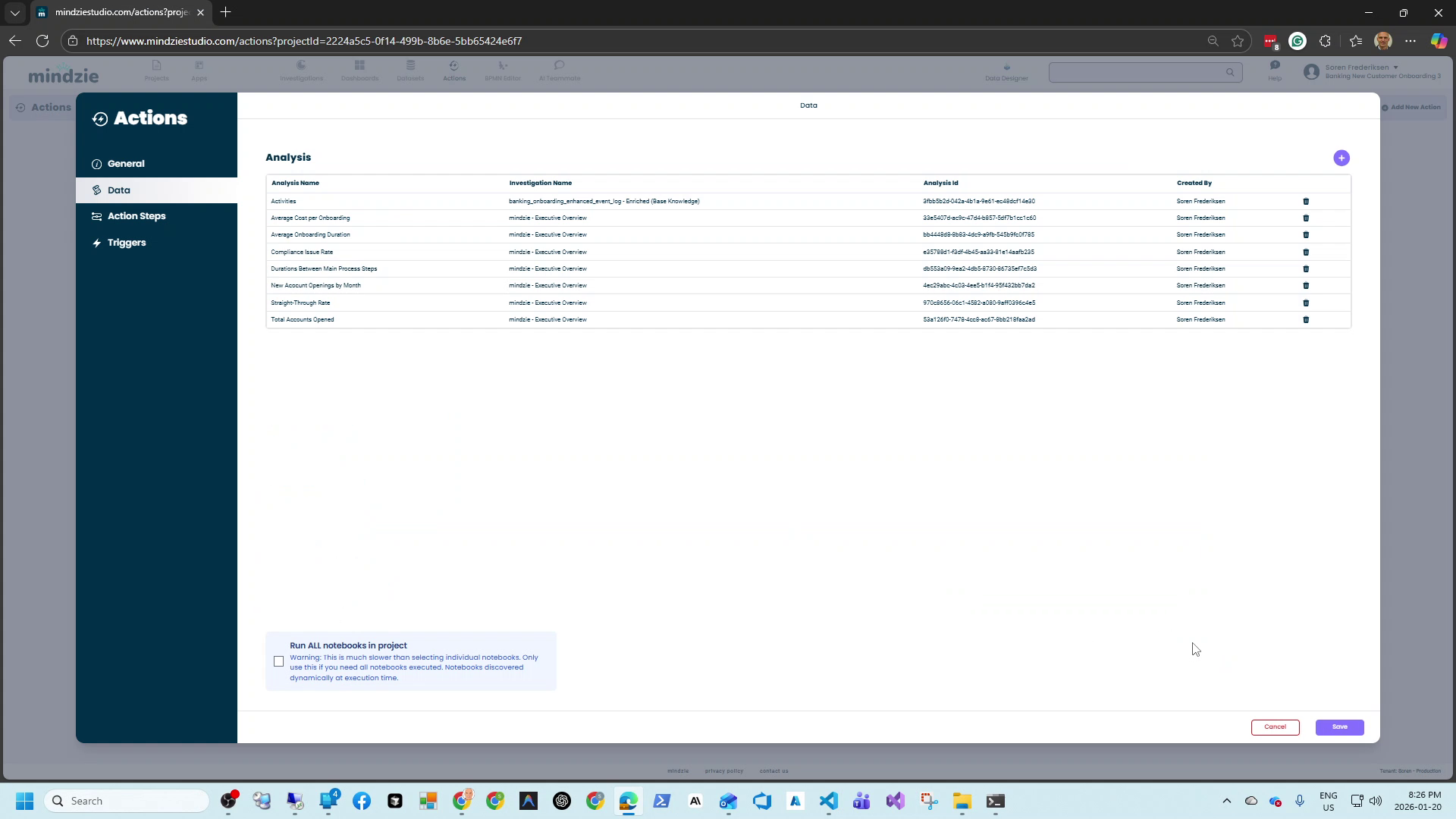The image size is (1456, 819).
Task: Delete Total Accounts Opened analysis
Action: 1306,320
